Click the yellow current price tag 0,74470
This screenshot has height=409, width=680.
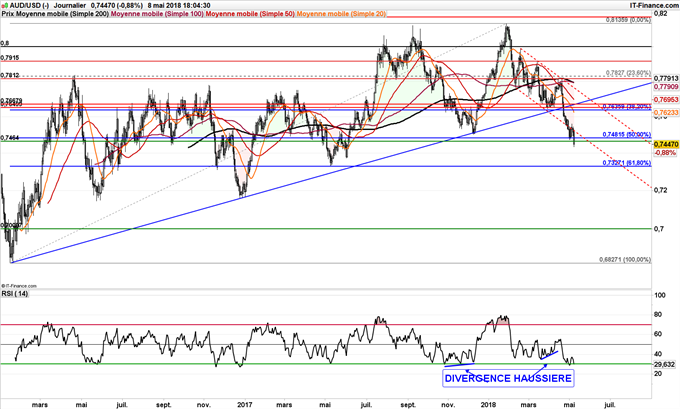click(x=665, y=144)
